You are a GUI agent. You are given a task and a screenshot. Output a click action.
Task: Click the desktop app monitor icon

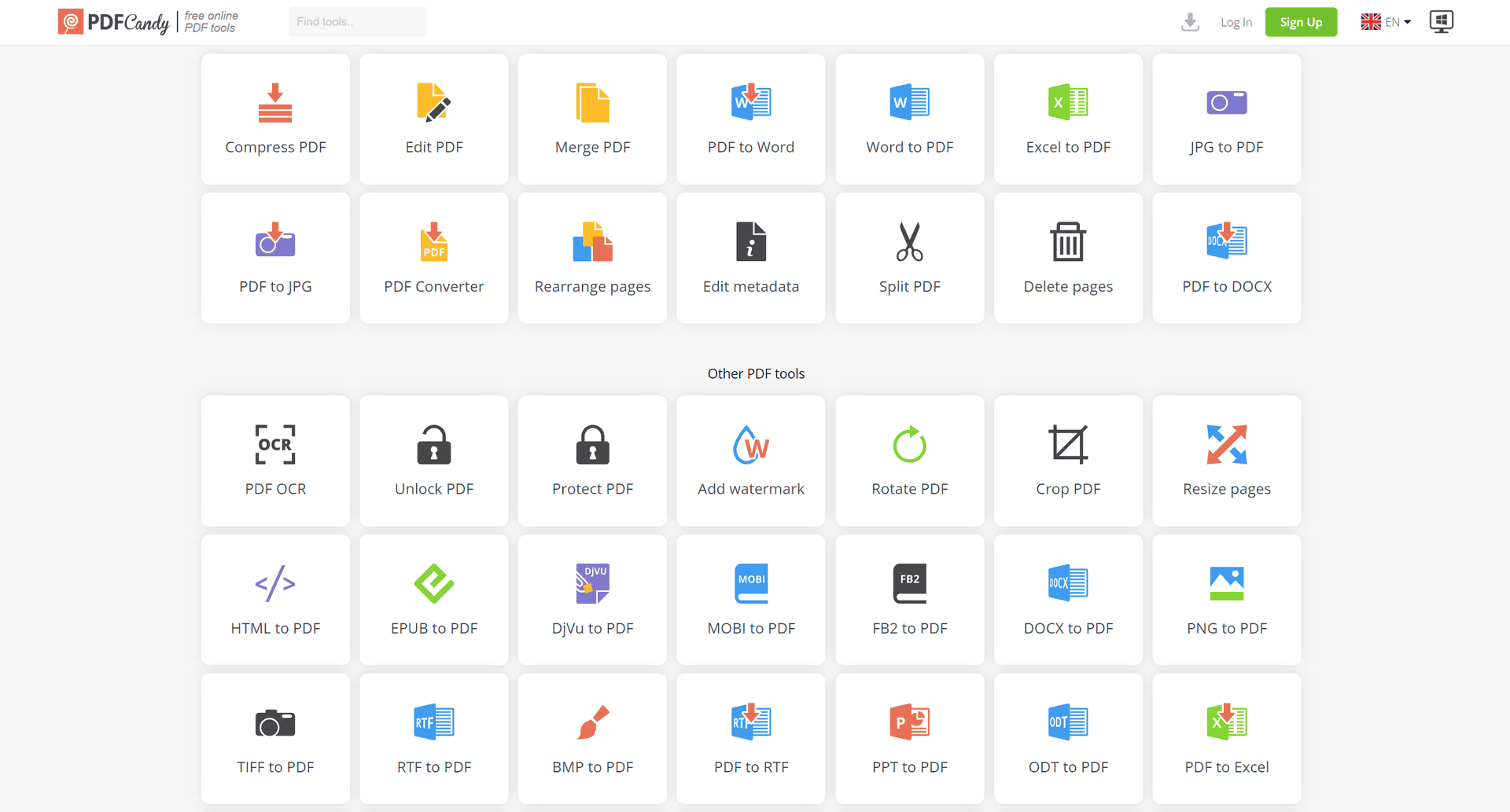(1441, 22)
